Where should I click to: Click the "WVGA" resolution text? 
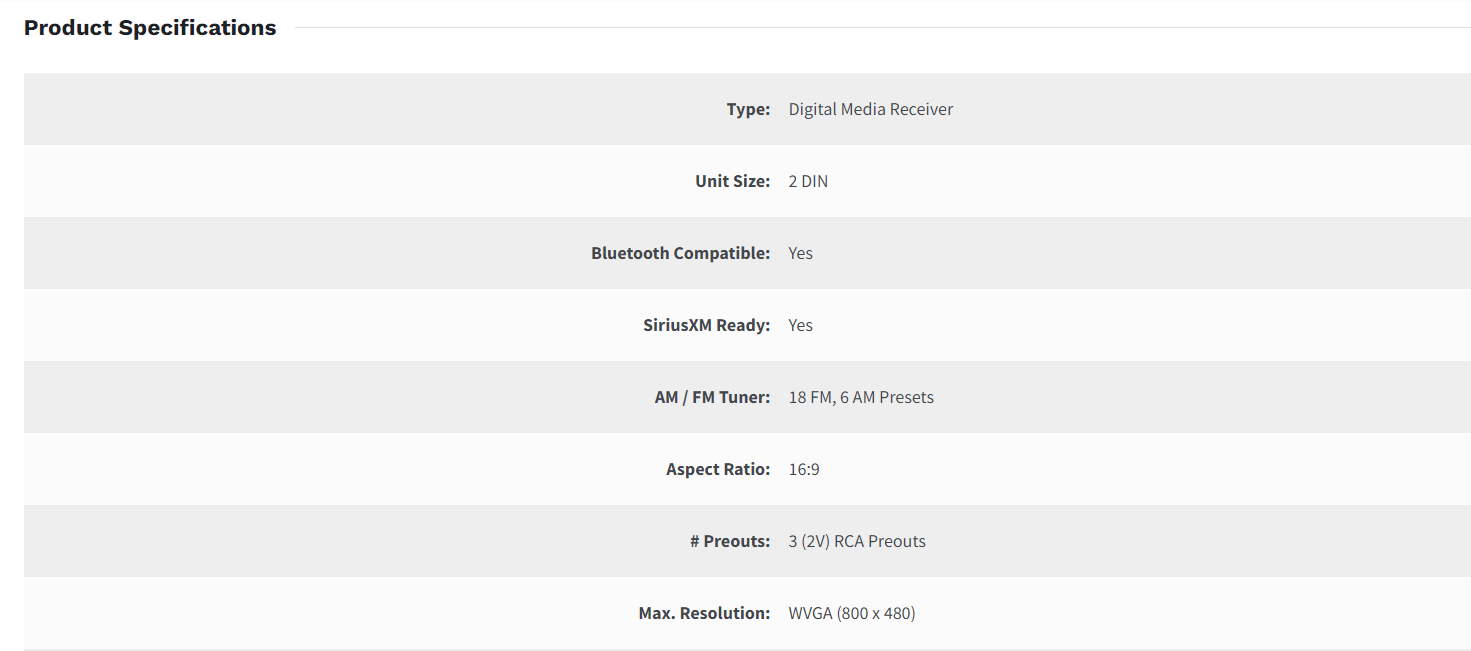point(810,613)
